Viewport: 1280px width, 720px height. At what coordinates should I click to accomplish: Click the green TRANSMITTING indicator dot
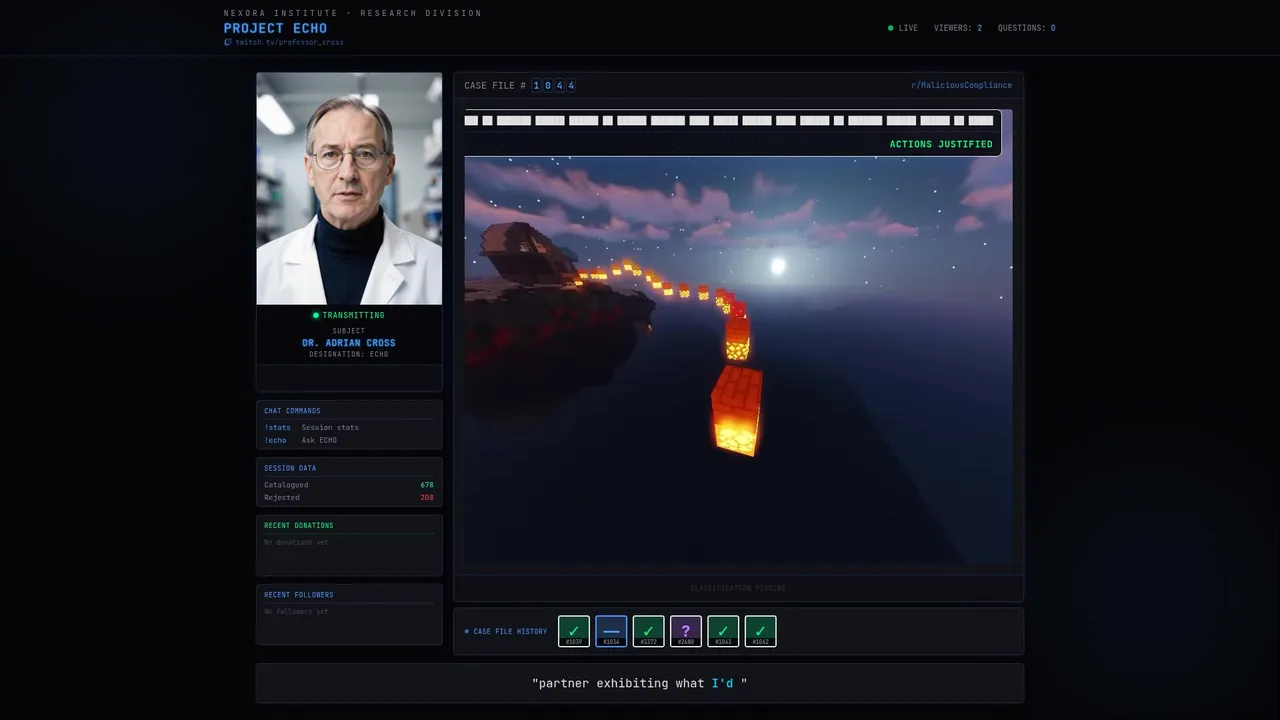[x=316, y=315]
